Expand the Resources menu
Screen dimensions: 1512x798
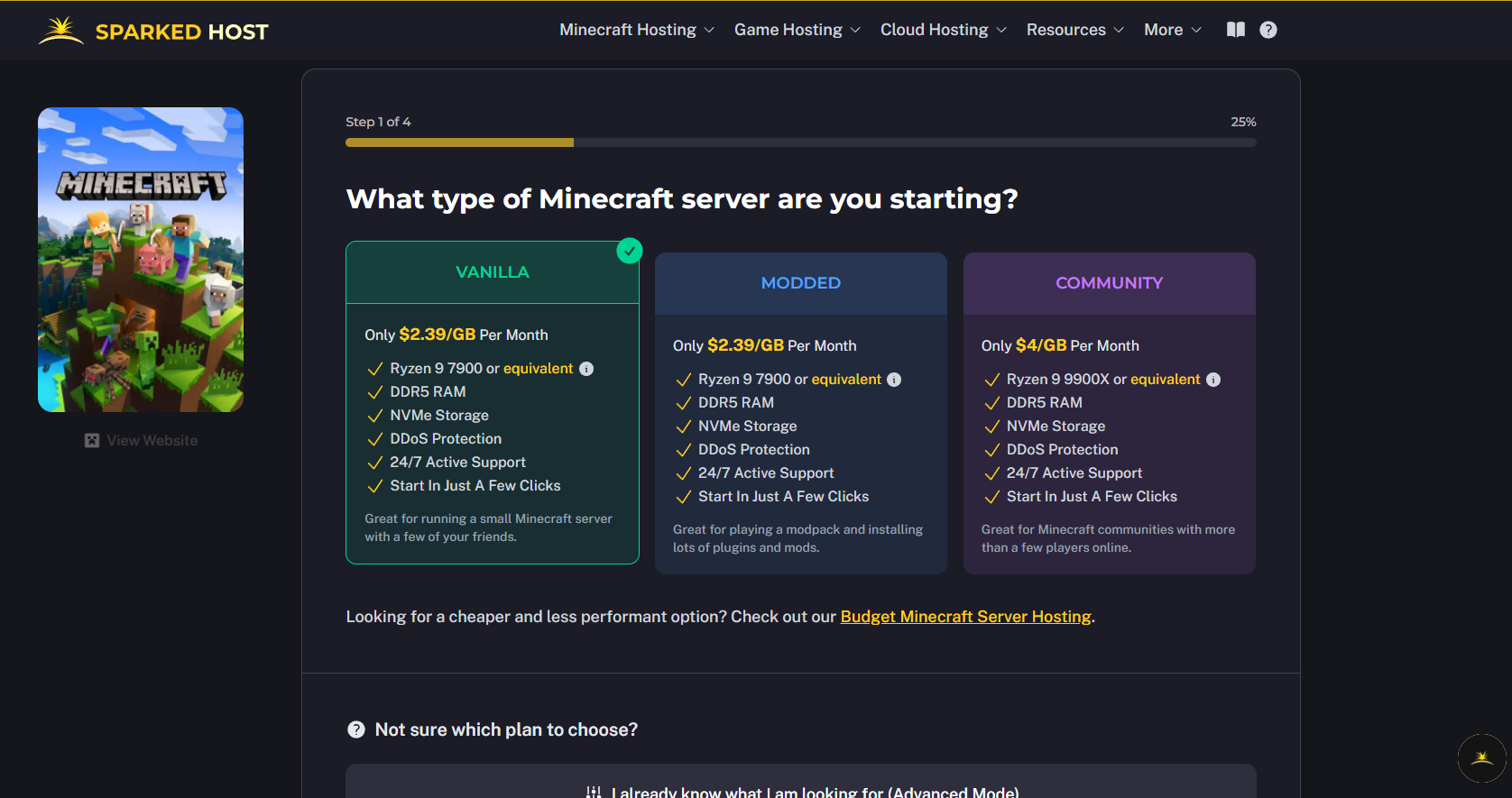click(x=1075, y=30)
